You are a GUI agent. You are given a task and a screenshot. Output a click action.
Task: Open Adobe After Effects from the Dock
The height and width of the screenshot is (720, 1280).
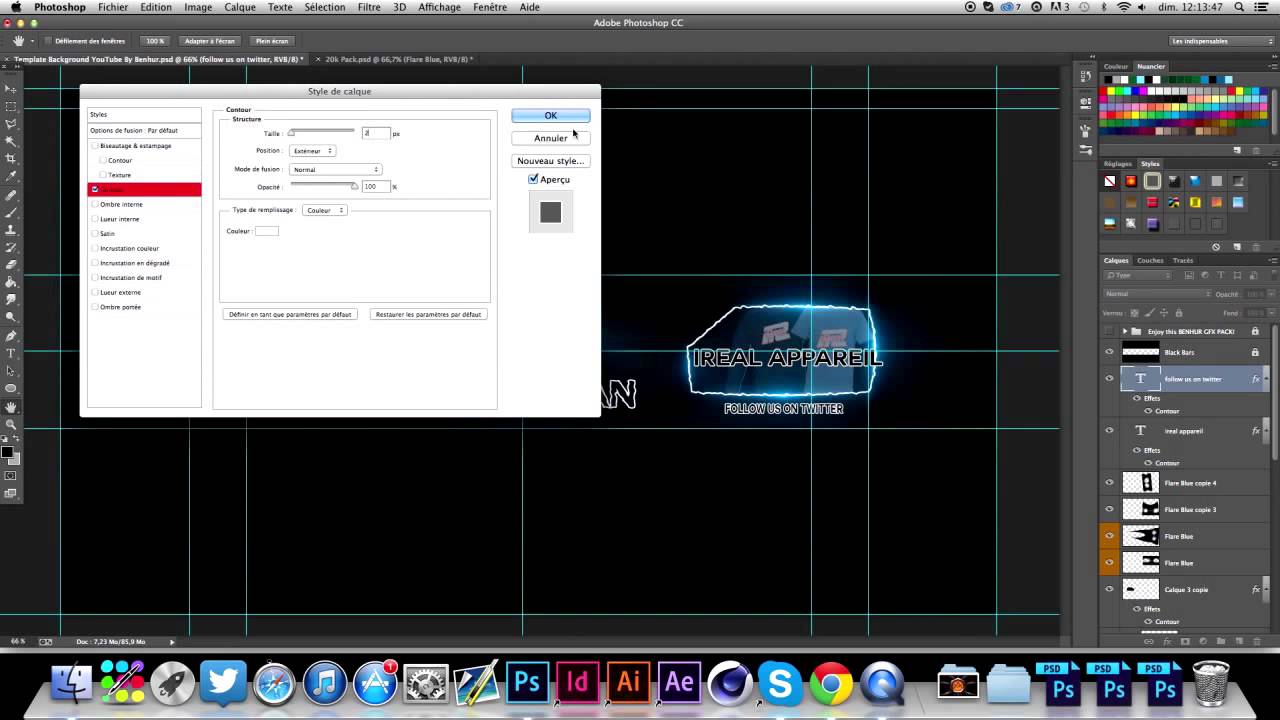coord(679,682)
